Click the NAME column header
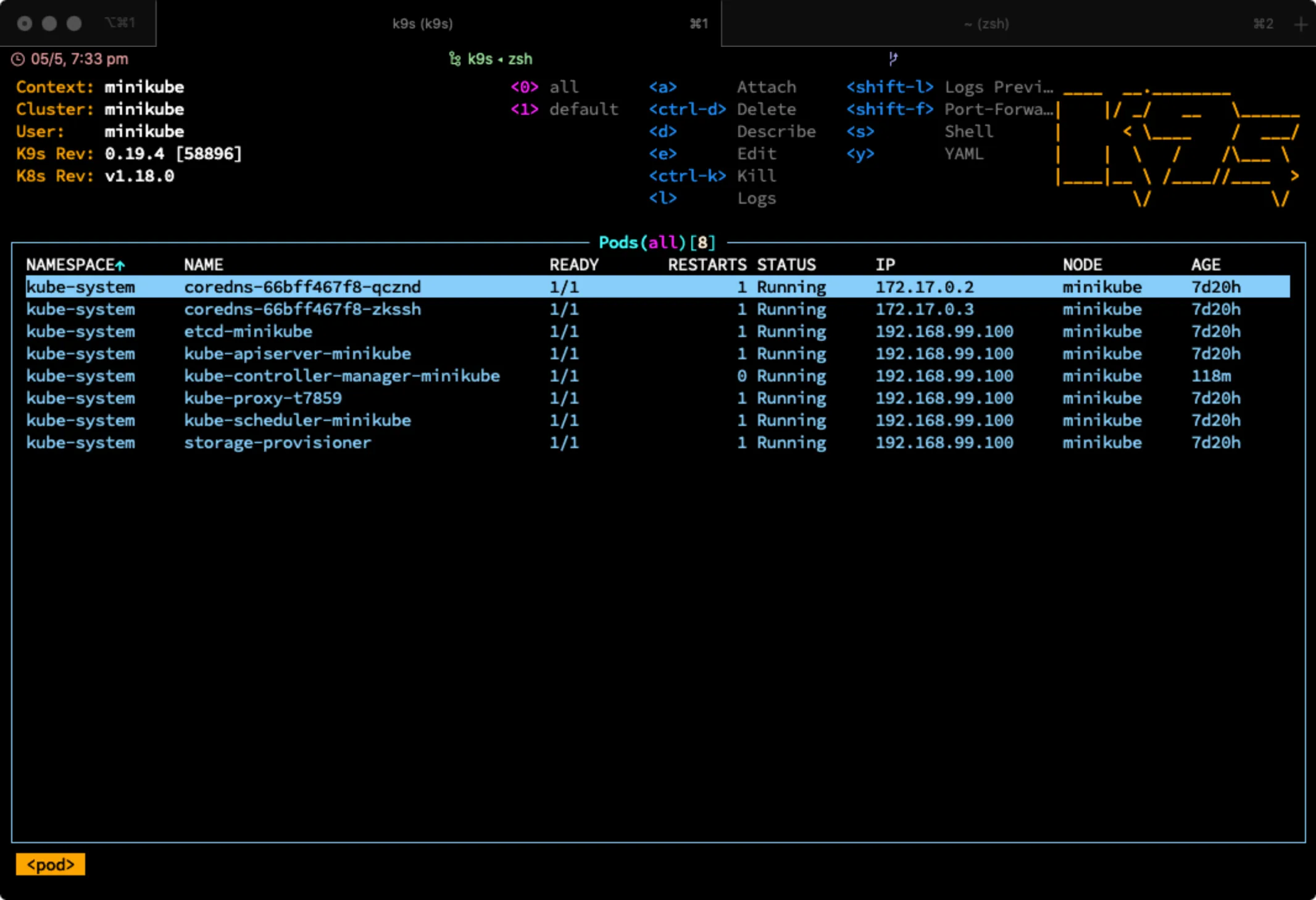 (204, 265)
